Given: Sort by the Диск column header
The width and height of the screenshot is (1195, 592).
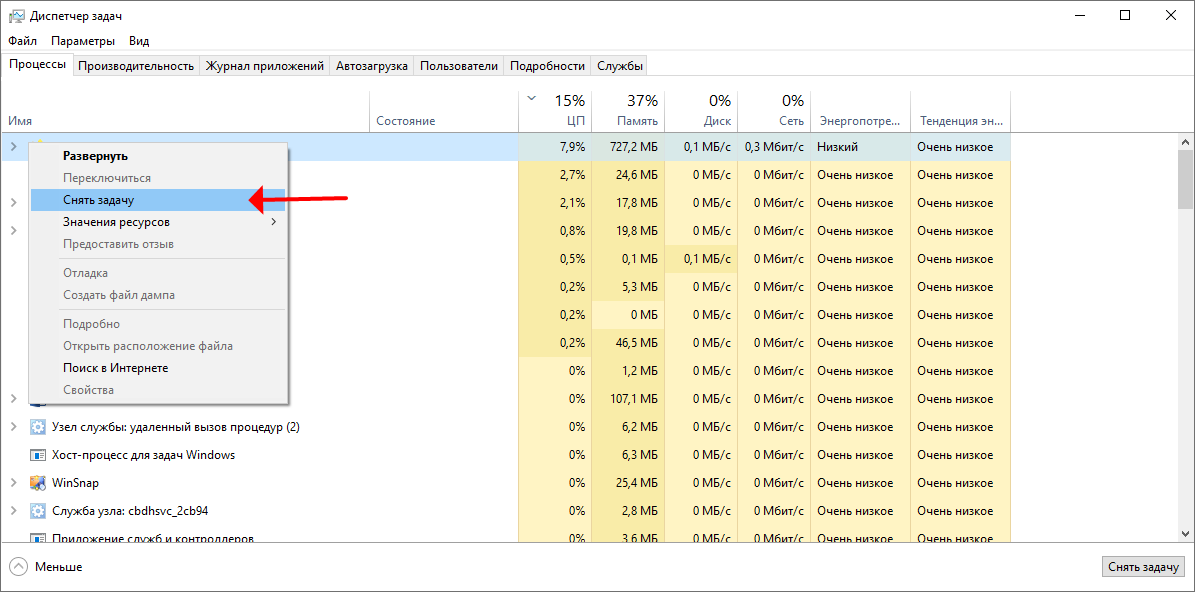Looking at the screenshot, I should pos(701,112).
